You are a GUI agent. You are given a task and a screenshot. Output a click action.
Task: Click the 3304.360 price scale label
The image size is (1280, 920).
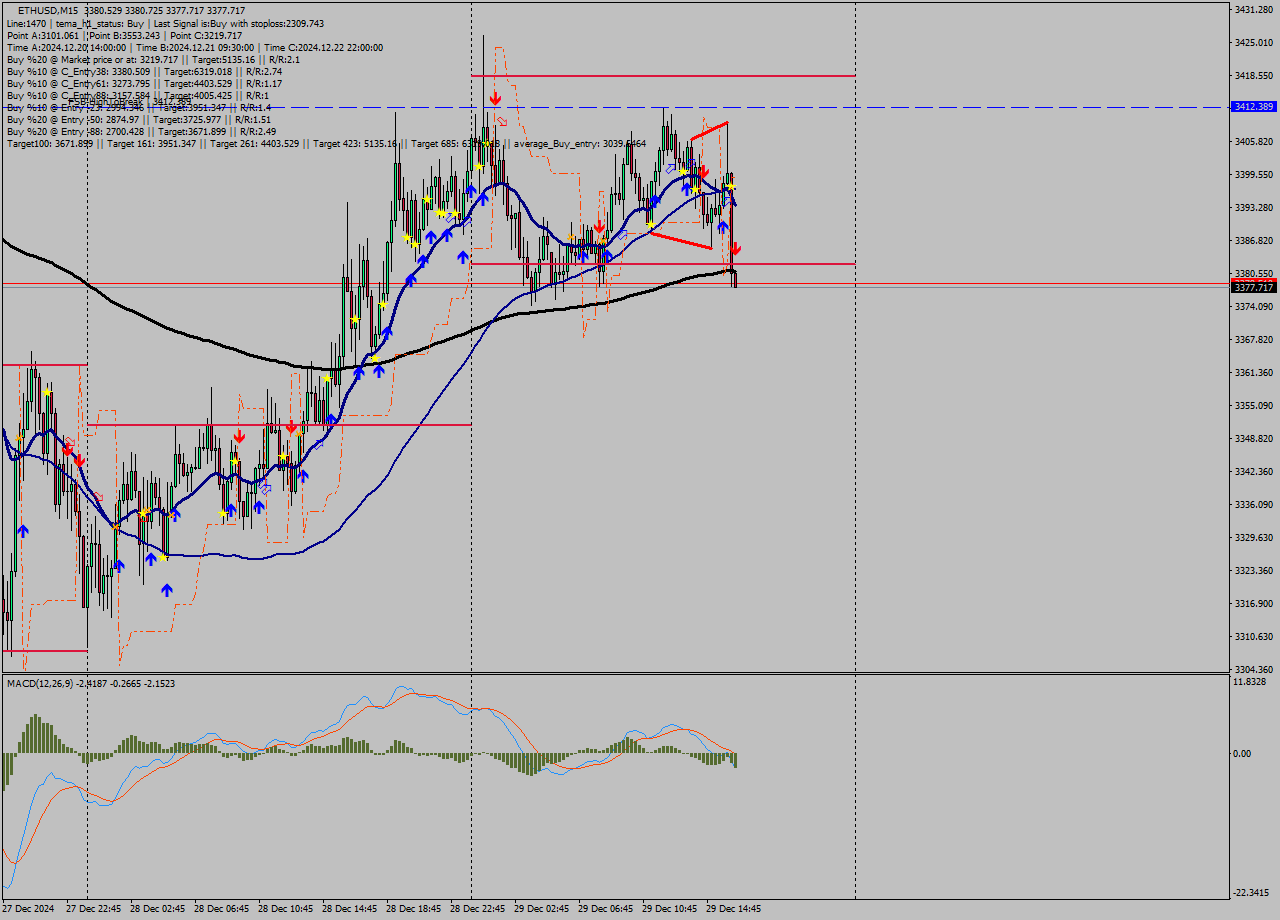(x=1253, y=669)
